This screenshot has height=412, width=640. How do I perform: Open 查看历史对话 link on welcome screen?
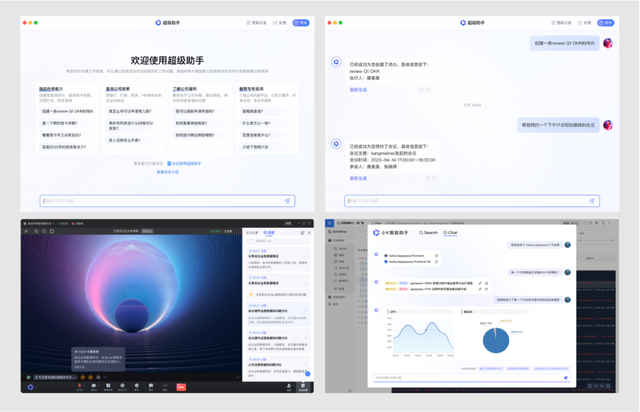pyautogui.click(x=167, y=172)
